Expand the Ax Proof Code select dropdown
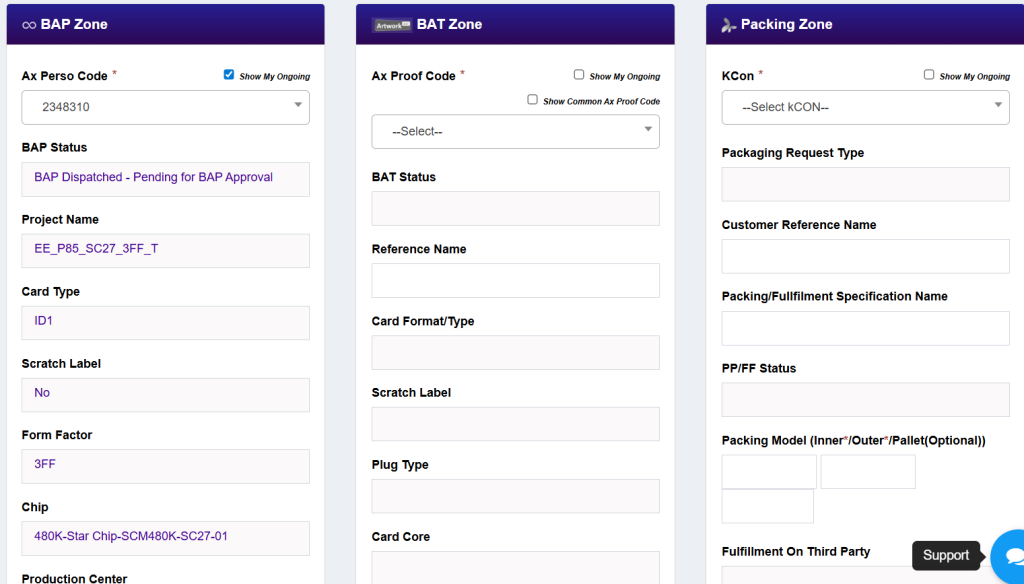The image size is (1024, 584). (515, 131)
